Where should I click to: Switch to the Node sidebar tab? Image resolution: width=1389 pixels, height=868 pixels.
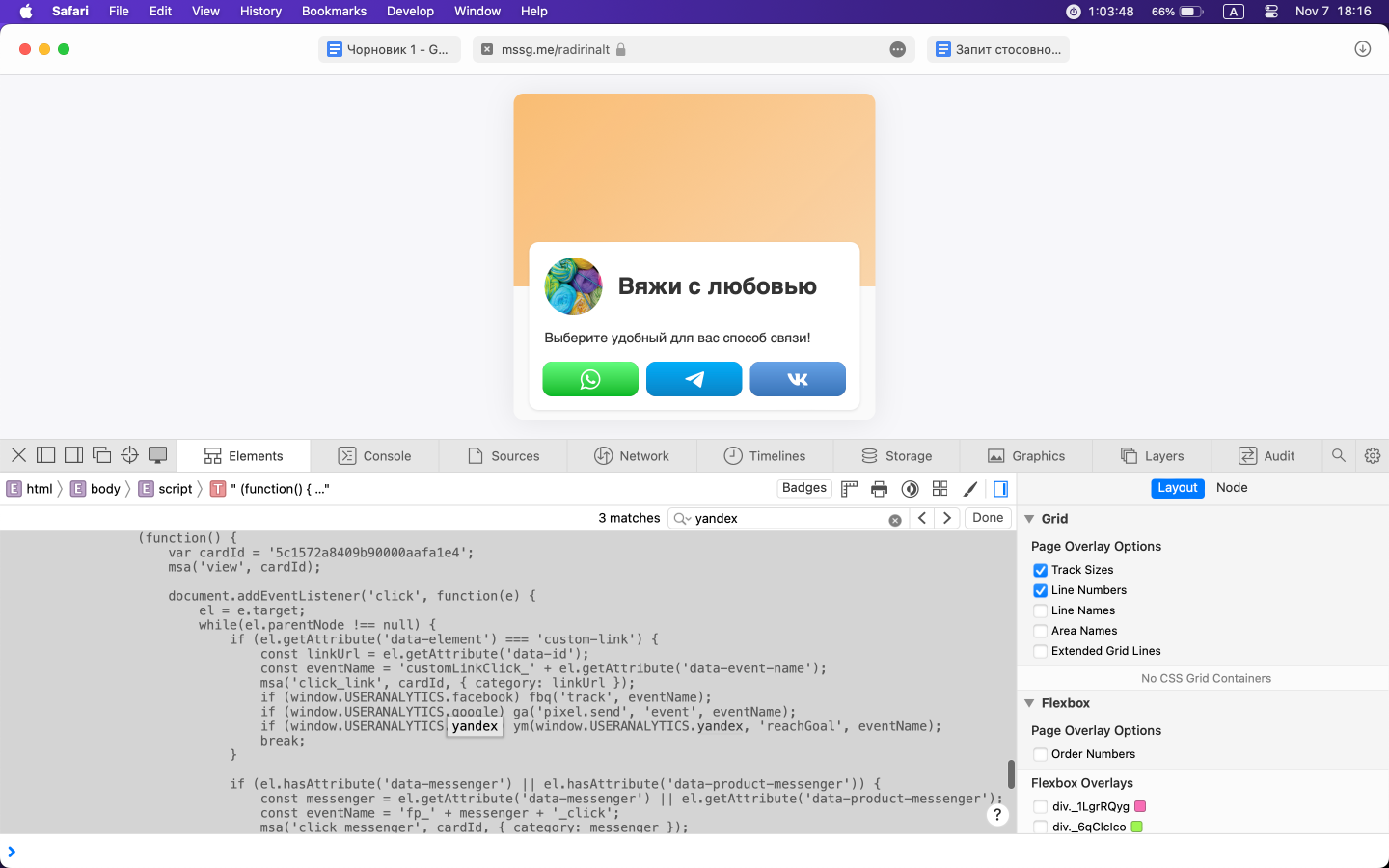[x=1232, y=488]
